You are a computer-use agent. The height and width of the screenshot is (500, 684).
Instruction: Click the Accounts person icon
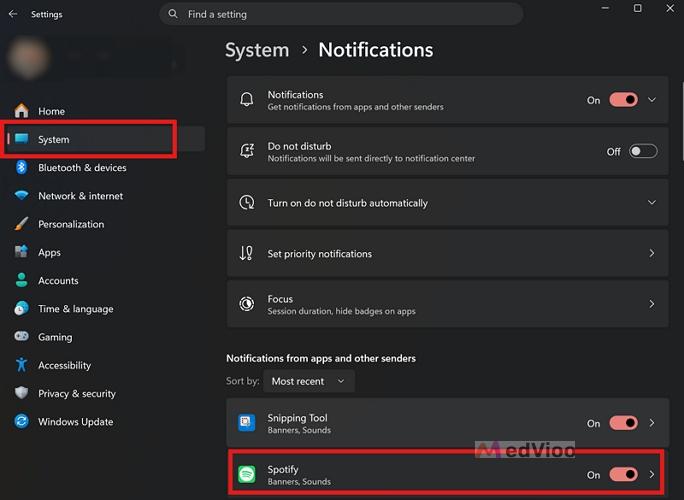coord(21,280)
